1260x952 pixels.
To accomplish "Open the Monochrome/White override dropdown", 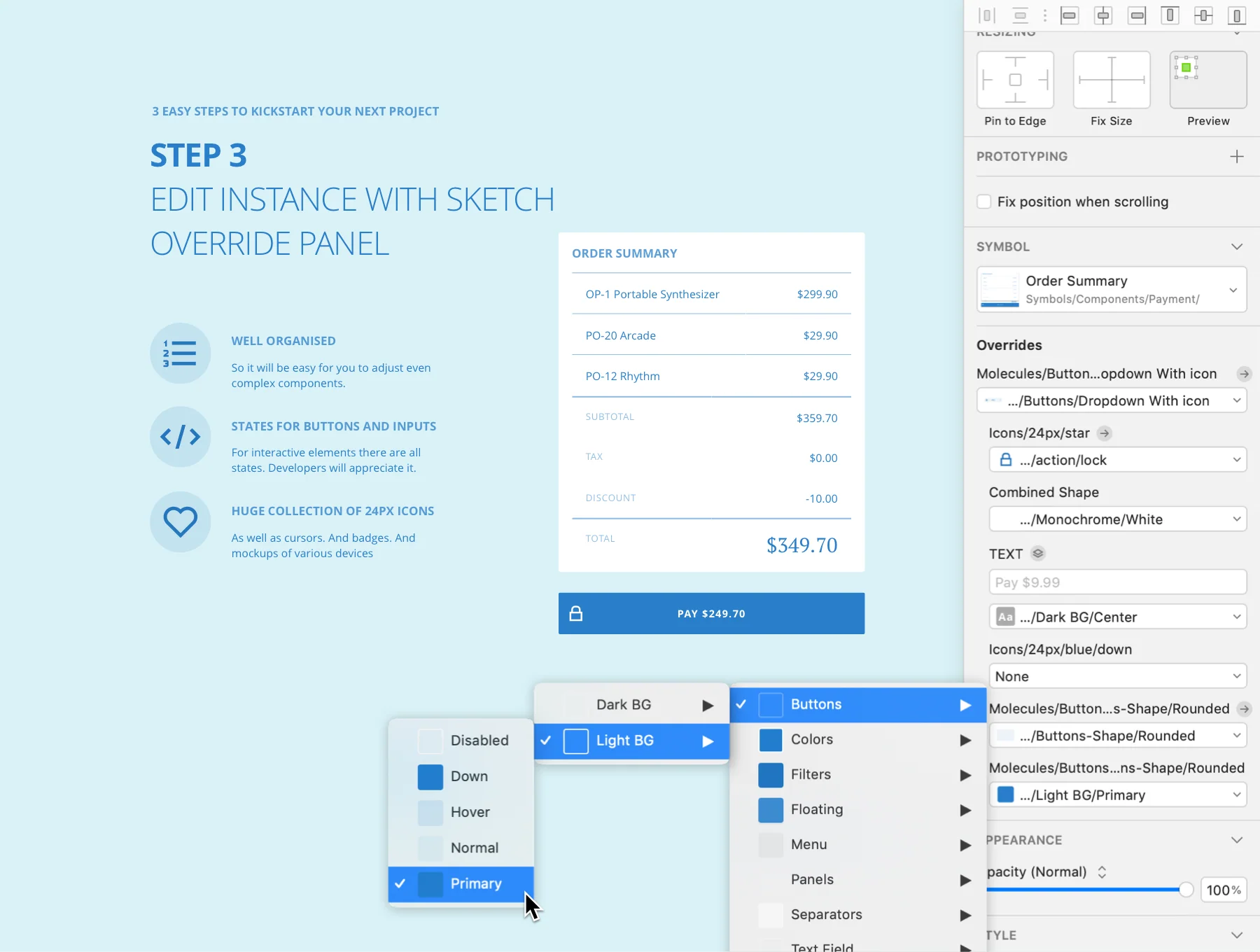I will 1118,519.
